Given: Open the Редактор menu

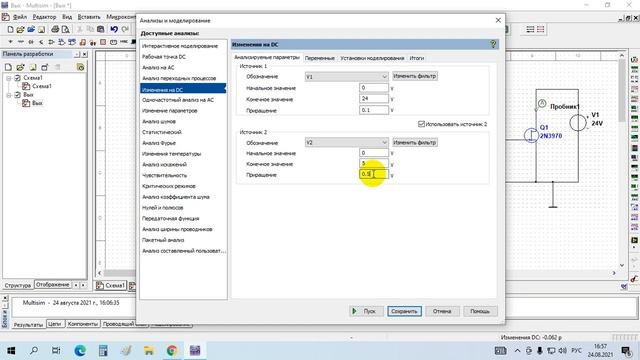Looking at the screenshot, I should click(44, 17).
